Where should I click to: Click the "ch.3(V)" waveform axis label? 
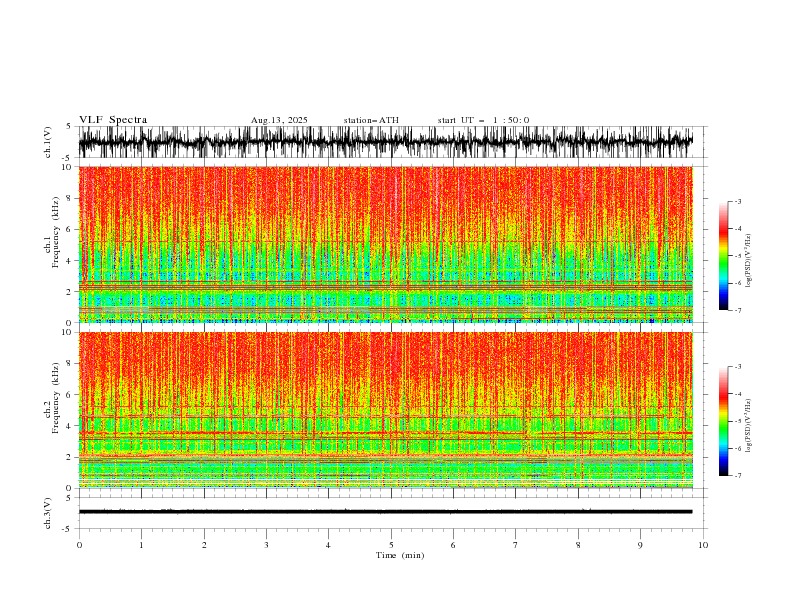48,513
